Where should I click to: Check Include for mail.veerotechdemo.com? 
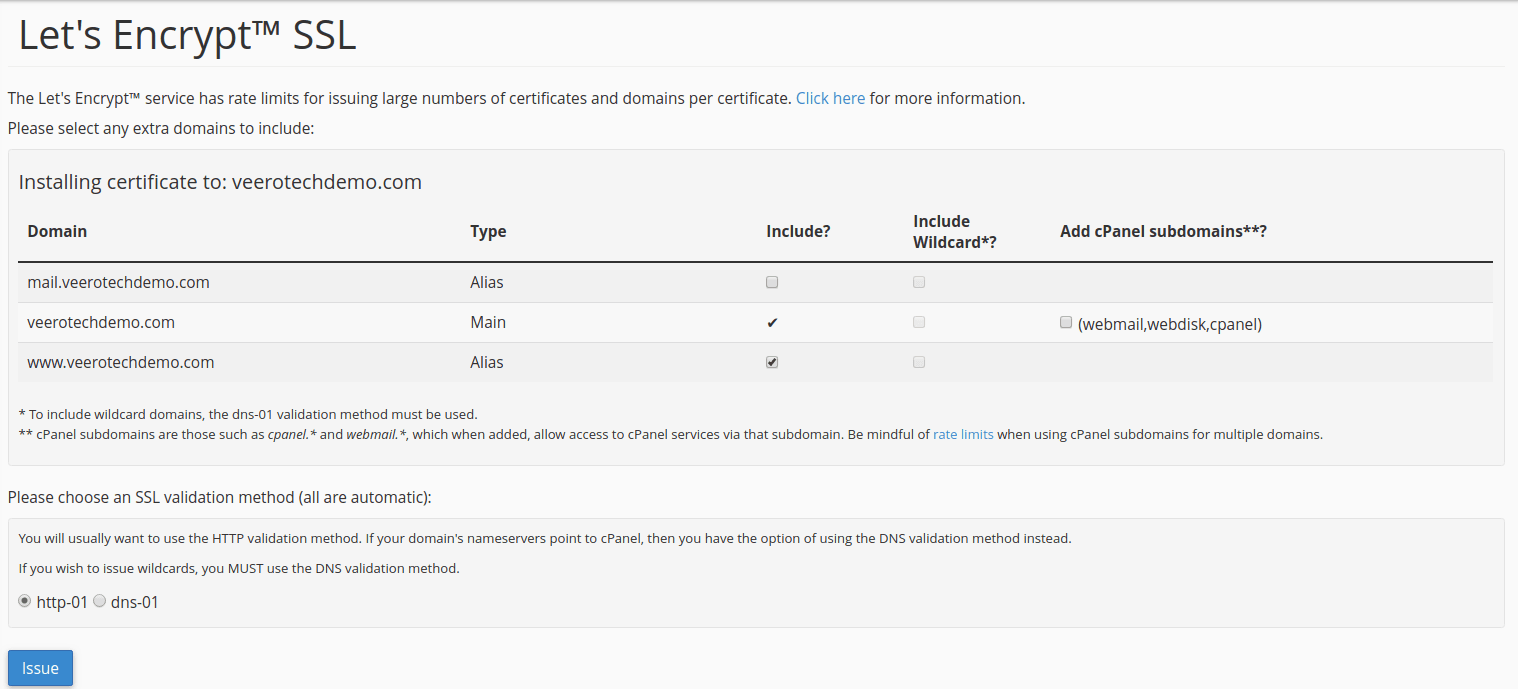pos(772,282)
